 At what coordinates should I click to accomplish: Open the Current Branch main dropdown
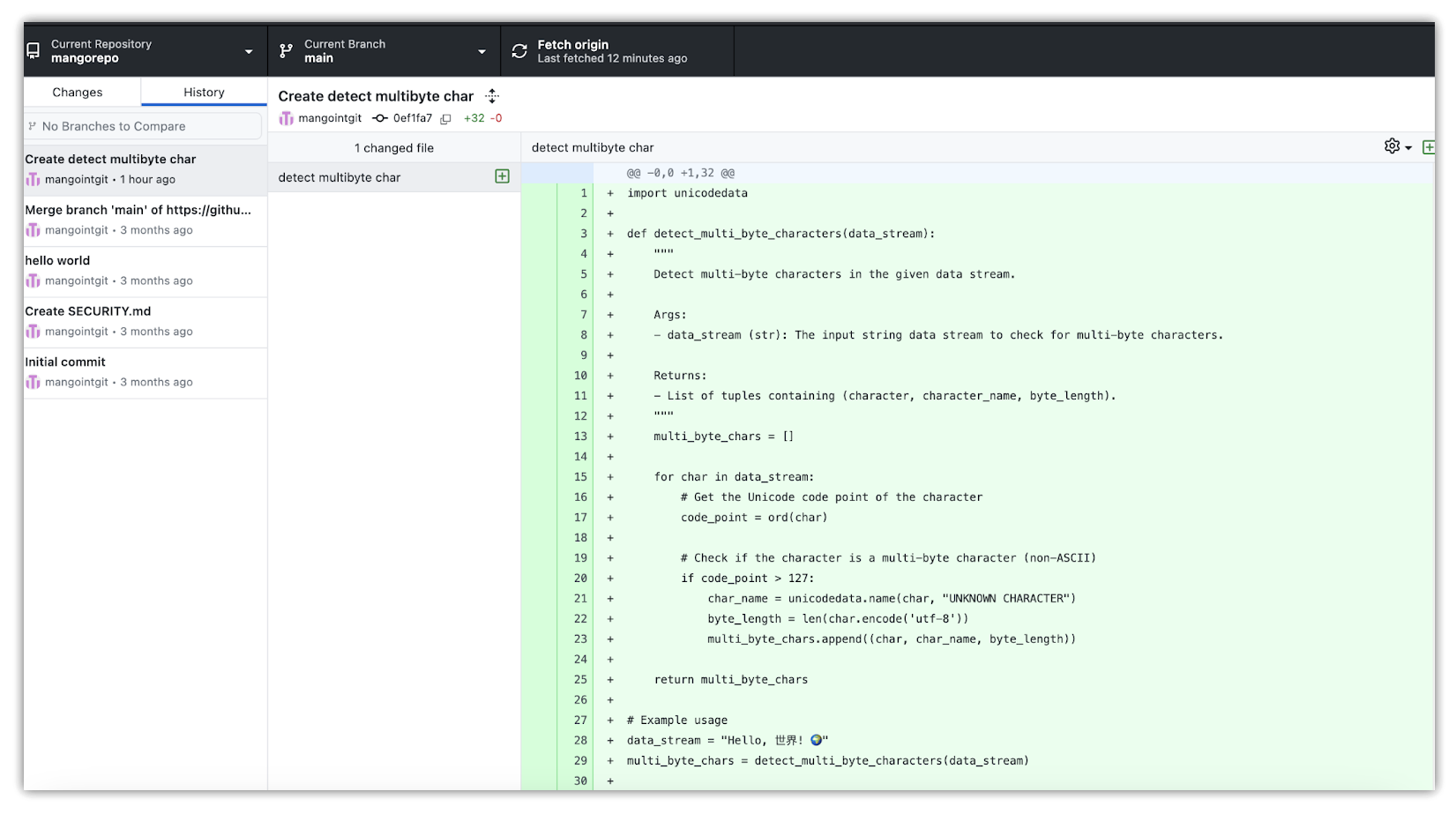coord(384,51)
